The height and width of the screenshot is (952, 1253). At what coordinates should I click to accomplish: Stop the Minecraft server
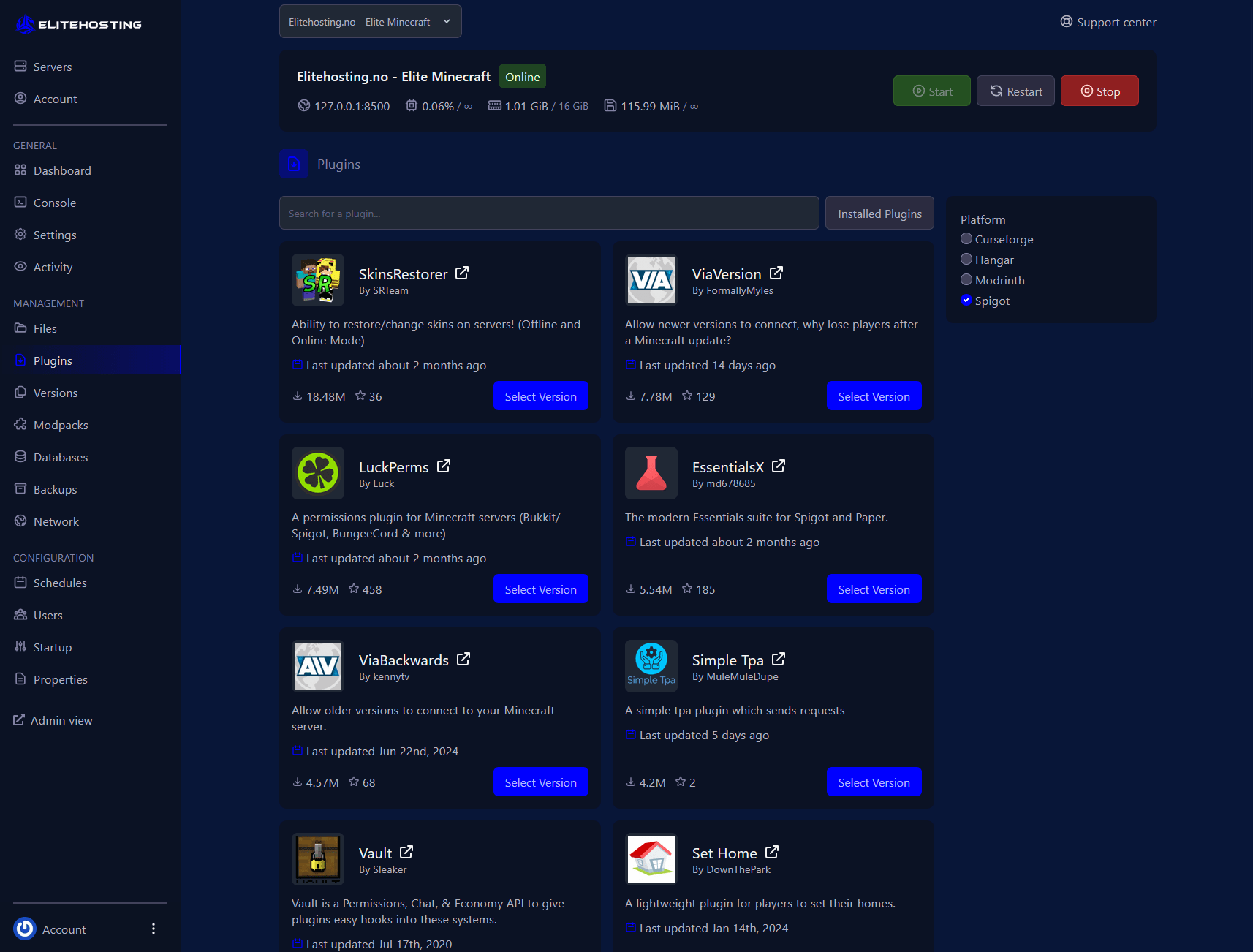1099,91
